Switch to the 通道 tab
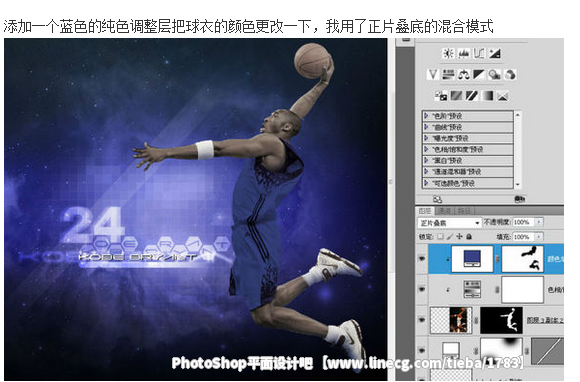Viewport: 580px width, 382px height. pos(445,211)
